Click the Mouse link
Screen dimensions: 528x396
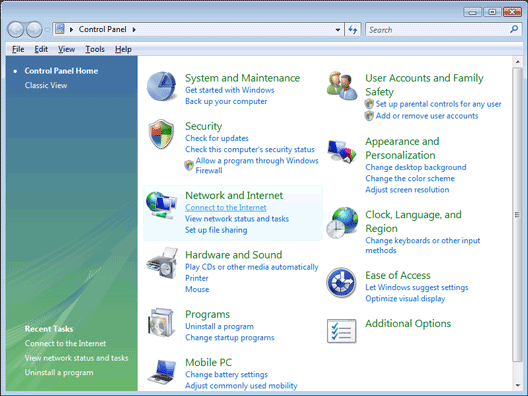197,289
